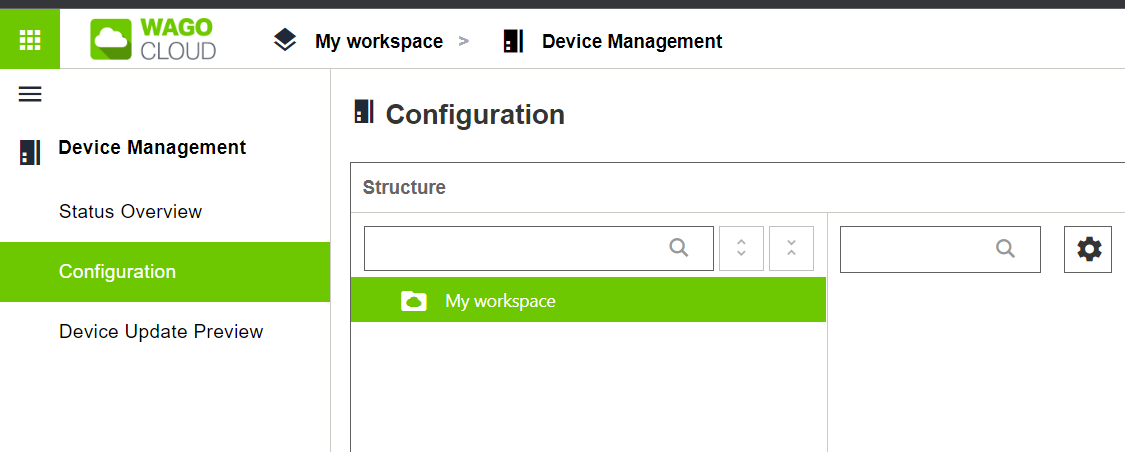This screenshot has width=1125, height=452.
Task: Click the Device Management sidebar icon
Action: (x=29, y=153)
